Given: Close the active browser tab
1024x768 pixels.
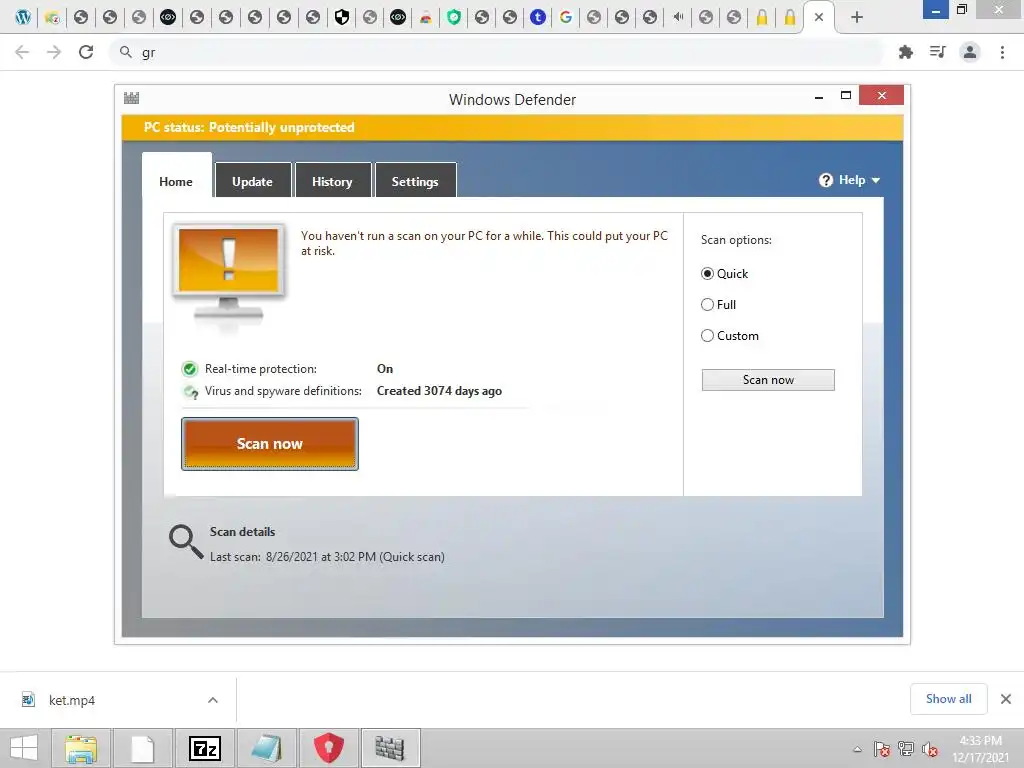Looking at the screenshot, I should pos(819,18).
